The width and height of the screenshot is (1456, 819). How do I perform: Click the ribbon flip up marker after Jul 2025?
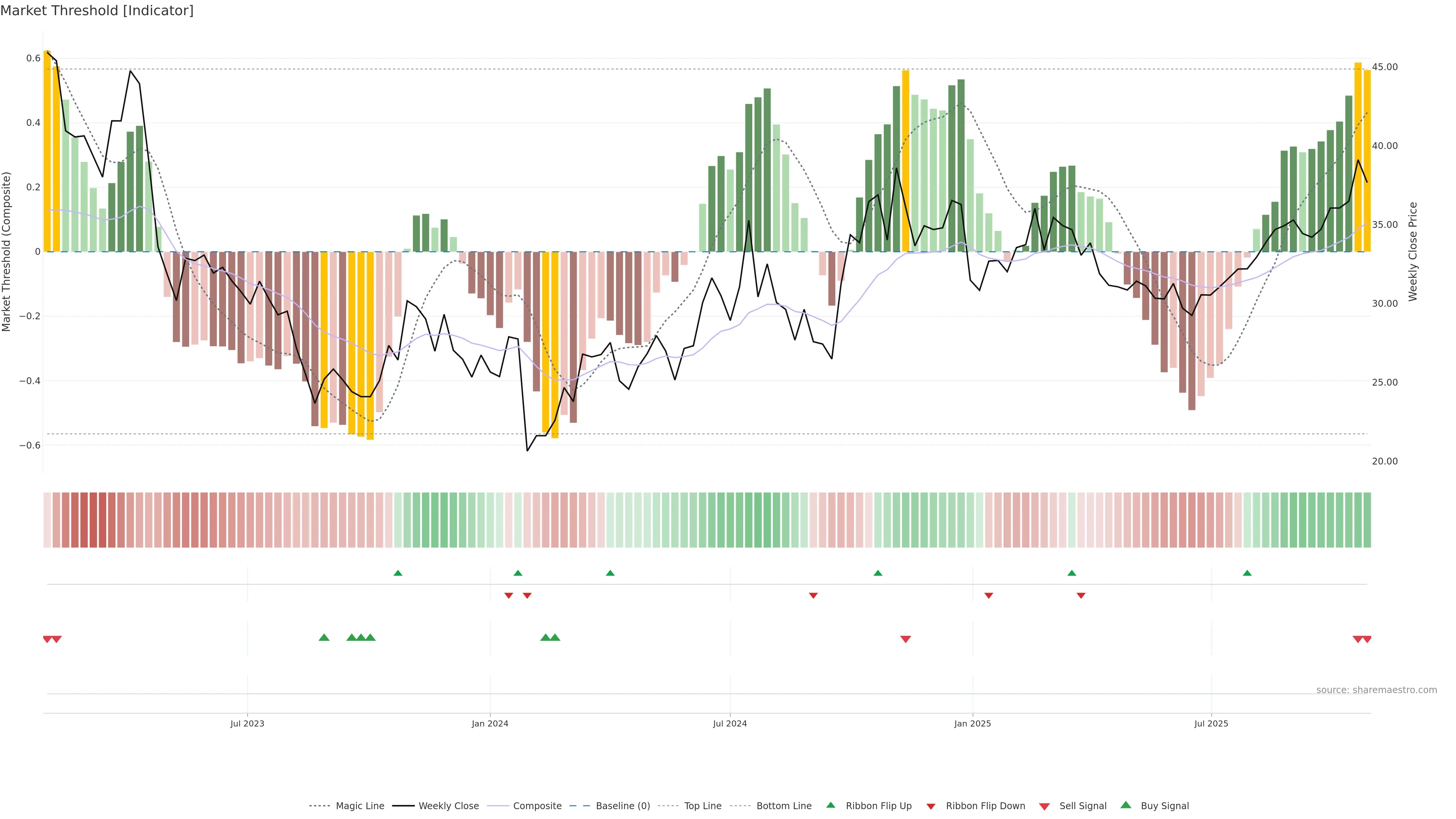(1247, 573)
